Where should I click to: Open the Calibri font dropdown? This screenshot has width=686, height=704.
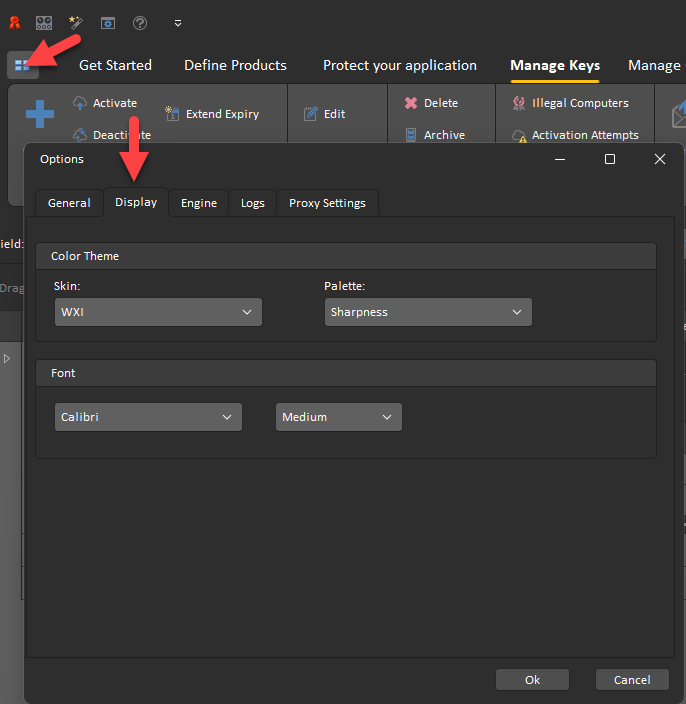point(148,417)
